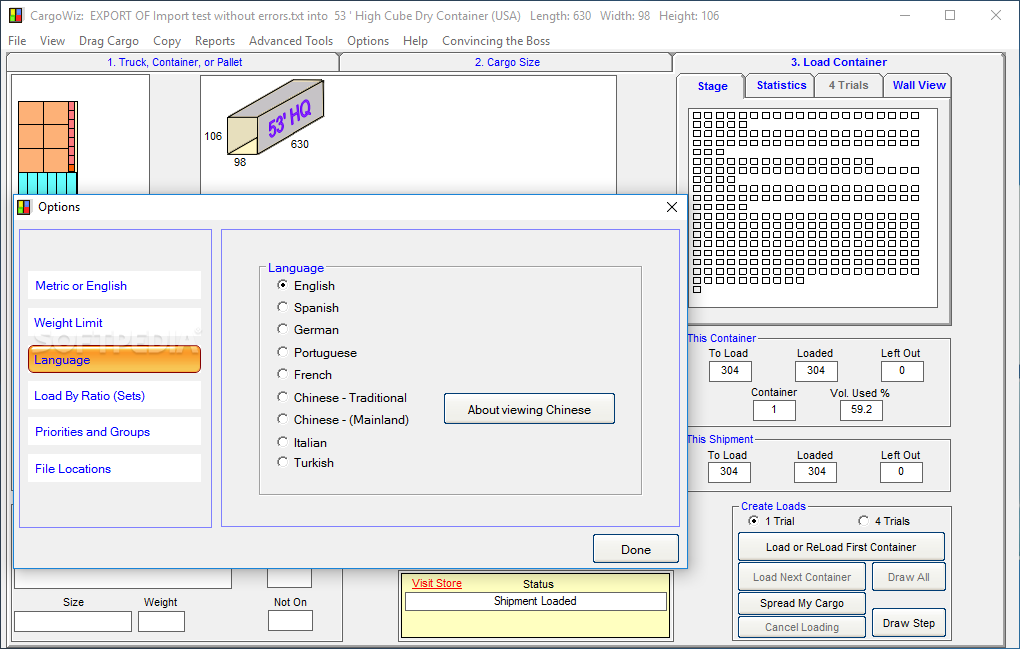Open Weight Limit settings

[114, 323]
